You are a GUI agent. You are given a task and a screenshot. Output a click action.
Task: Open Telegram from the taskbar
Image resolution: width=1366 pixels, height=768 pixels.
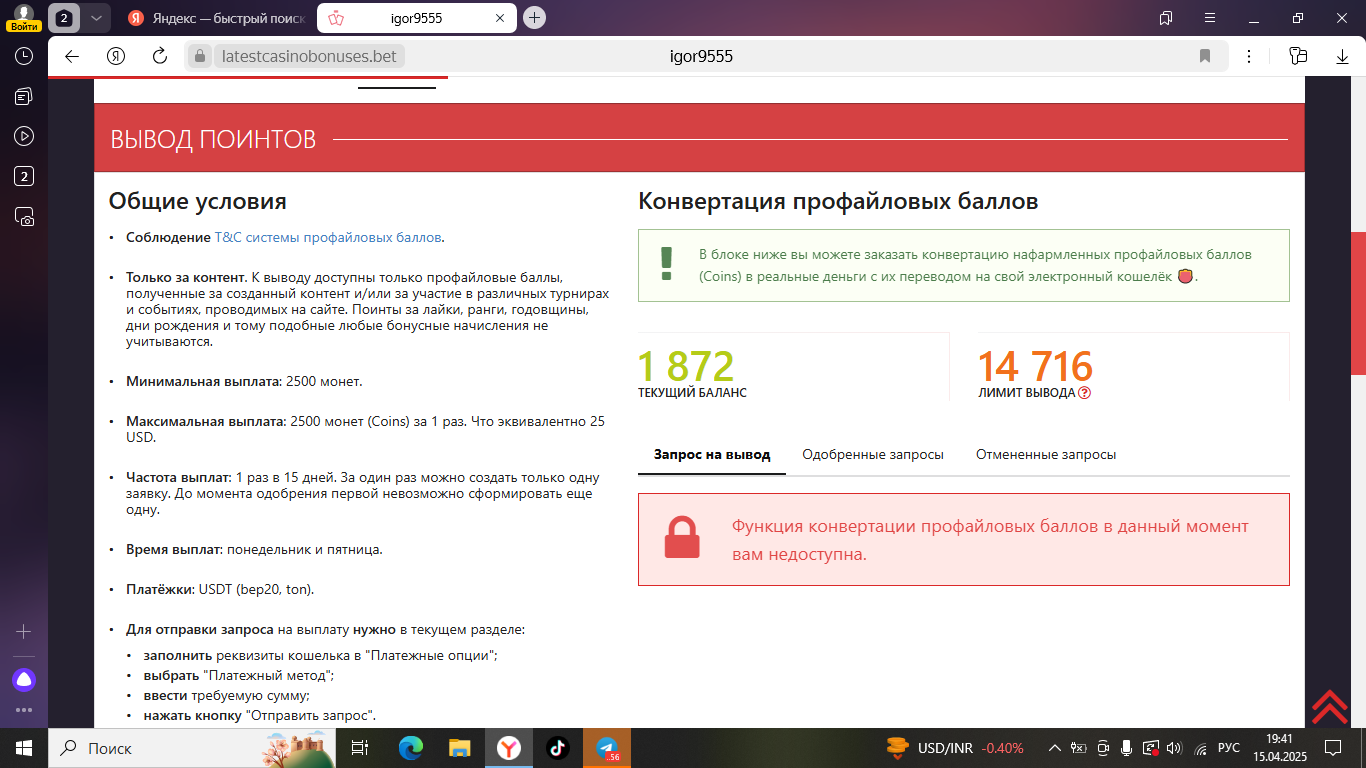(x=607, y=748)
